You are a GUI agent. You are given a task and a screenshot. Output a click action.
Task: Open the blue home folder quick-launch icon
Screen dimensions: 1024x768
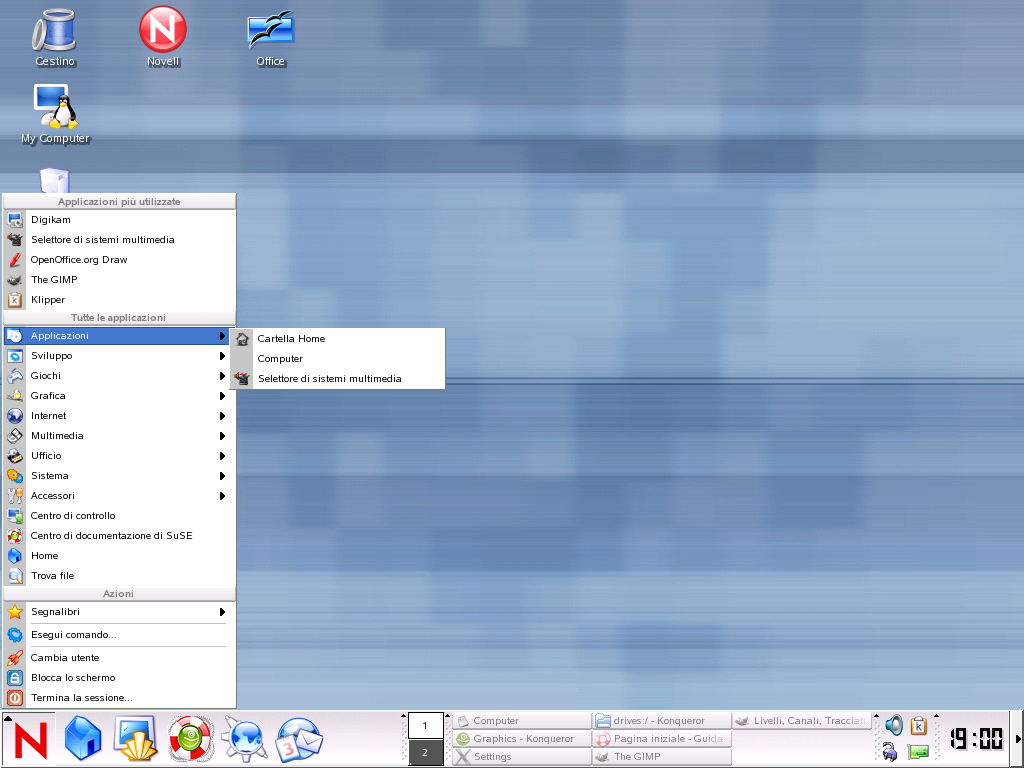tap(83, 740)
